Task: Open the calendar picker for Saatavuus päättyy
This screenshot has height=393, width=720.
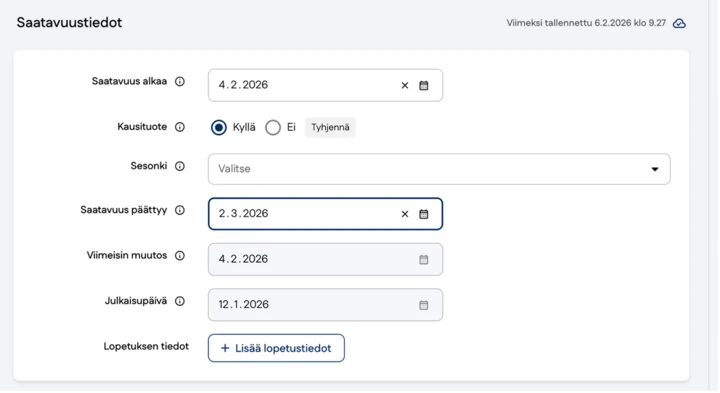Action: tap(423, 214)
